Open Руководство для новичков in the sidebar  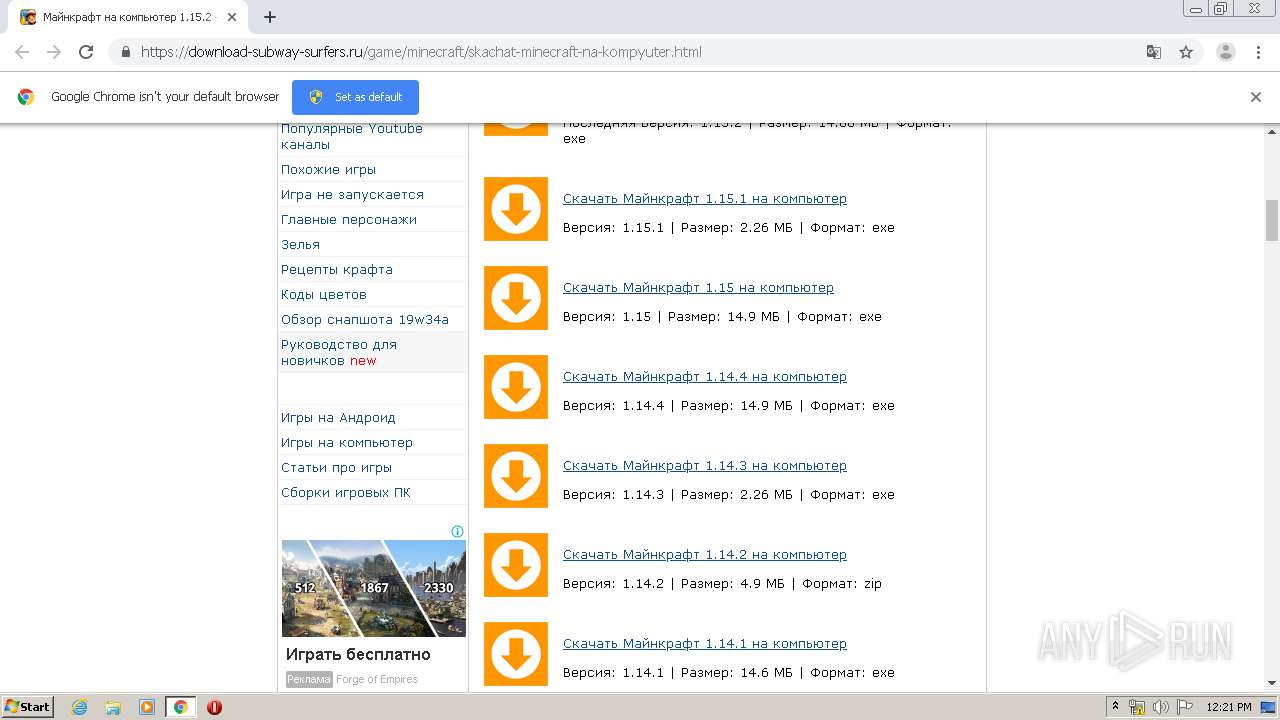point(339,352)
